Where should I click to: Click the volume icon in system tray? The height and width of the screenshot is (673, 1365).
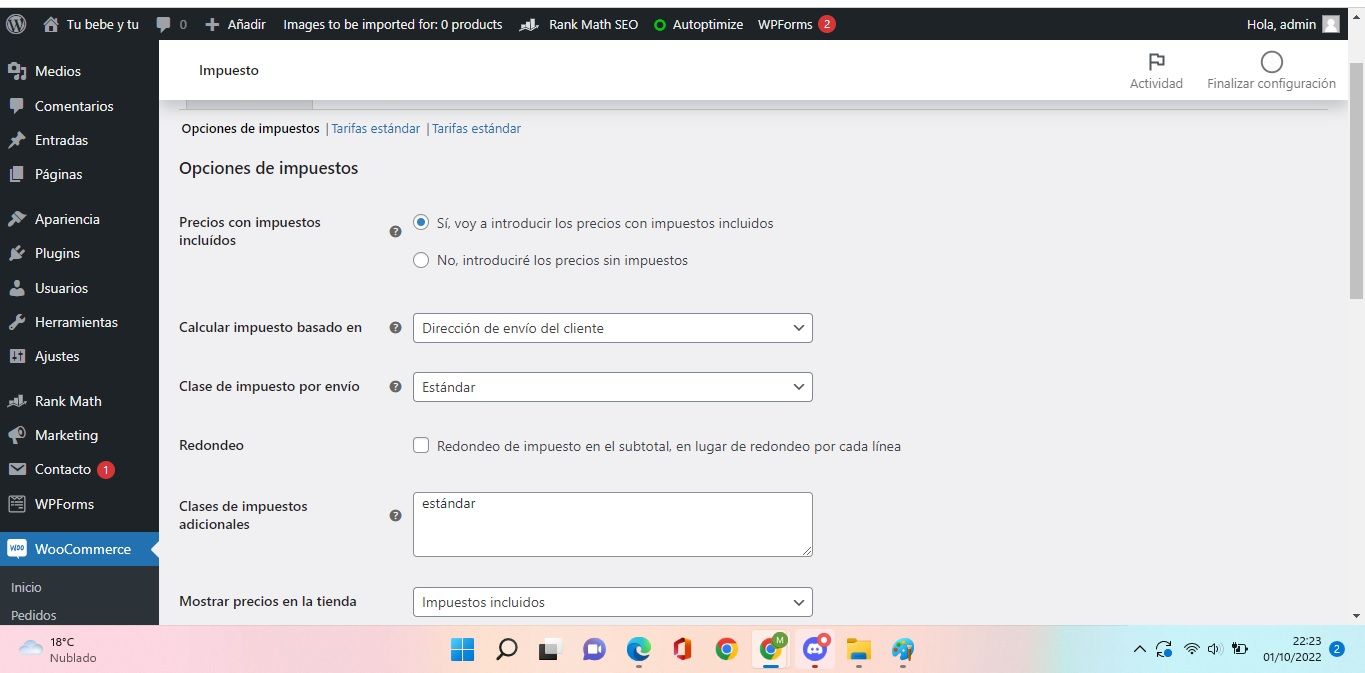click(1215, 650)
